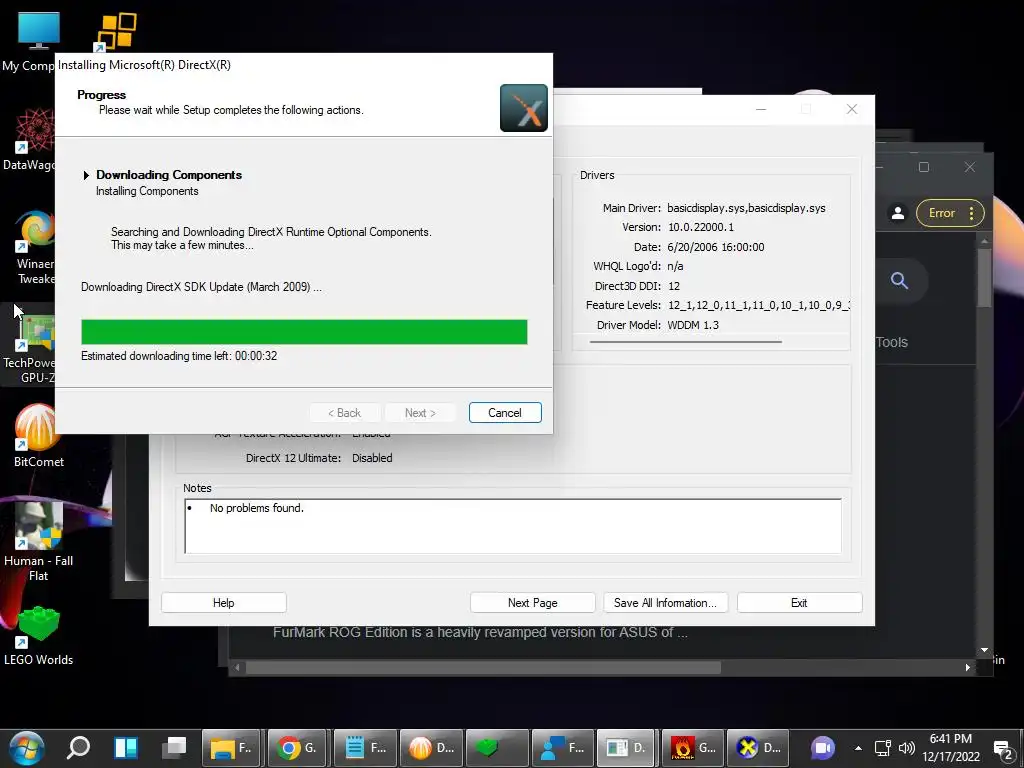The image size is (1024, 768).
Task: Click the disabled Next button in installer
Action: (x=420, y=413)
